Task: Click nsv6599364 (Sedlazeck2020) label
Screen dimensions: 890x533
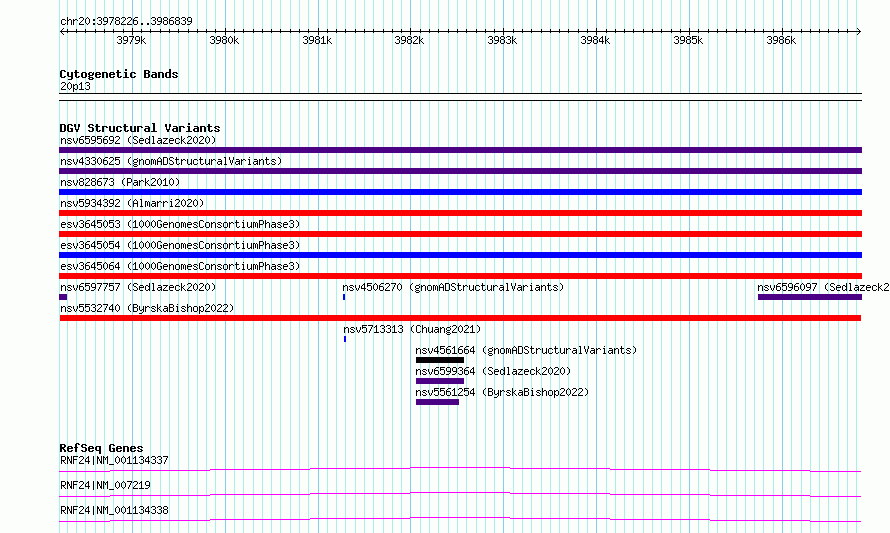Action: point(493,371)
